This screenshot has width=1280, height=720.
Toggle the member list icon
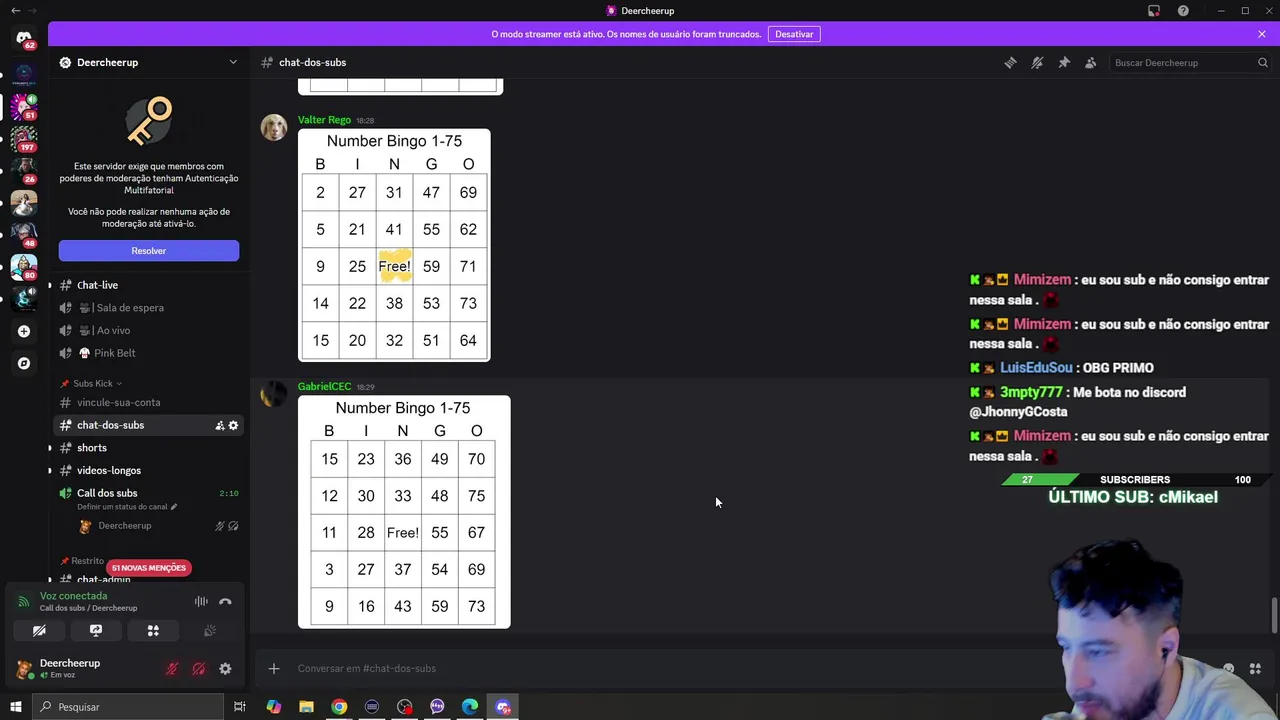click(1091, 62)
